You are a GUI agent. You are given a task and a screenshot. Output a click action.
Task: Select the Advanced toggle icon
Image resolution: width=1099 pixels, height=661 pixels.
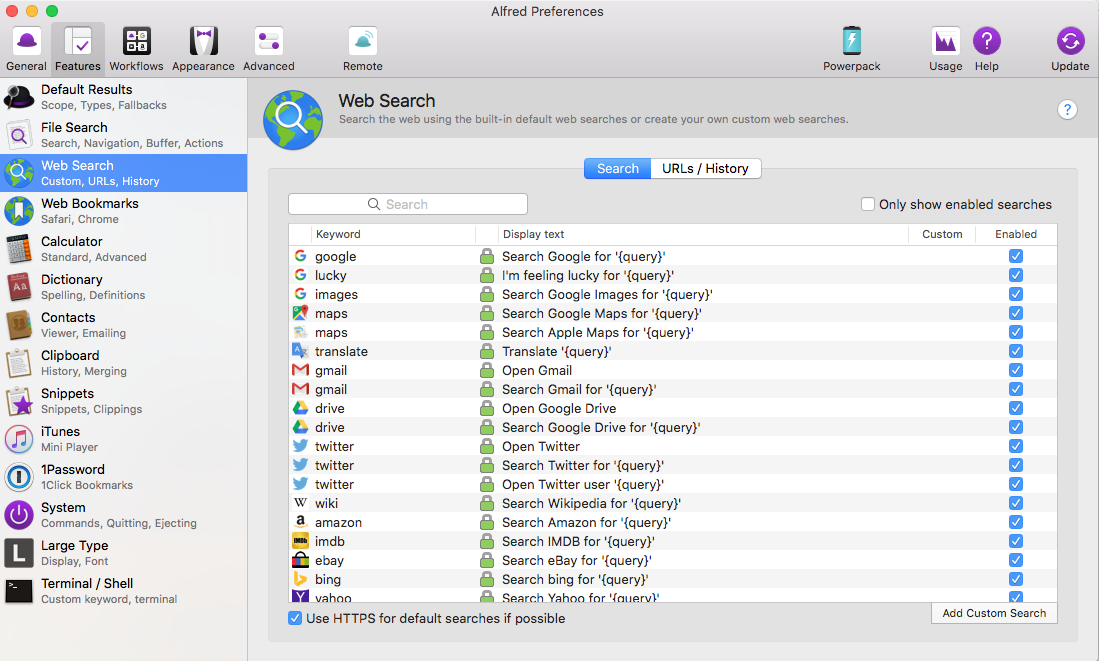(268, 42)
